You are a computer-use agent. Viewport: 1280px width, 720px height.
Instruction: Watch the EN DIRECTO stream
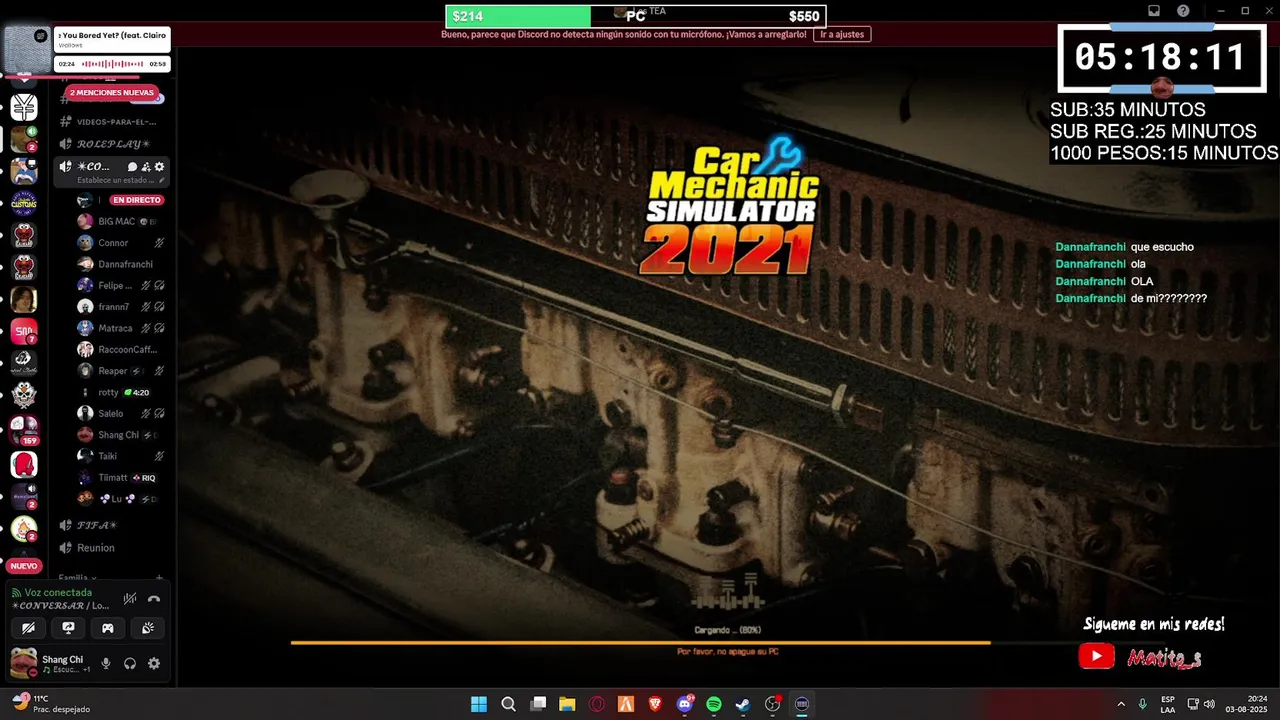tap(137, 200)
